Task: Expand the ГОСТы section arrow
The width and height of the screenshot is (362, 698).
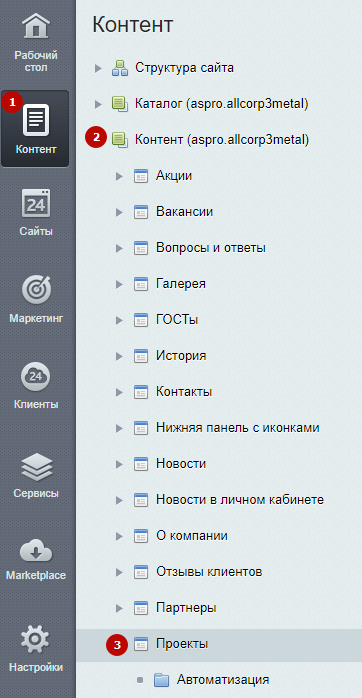Action: (119, 320)
